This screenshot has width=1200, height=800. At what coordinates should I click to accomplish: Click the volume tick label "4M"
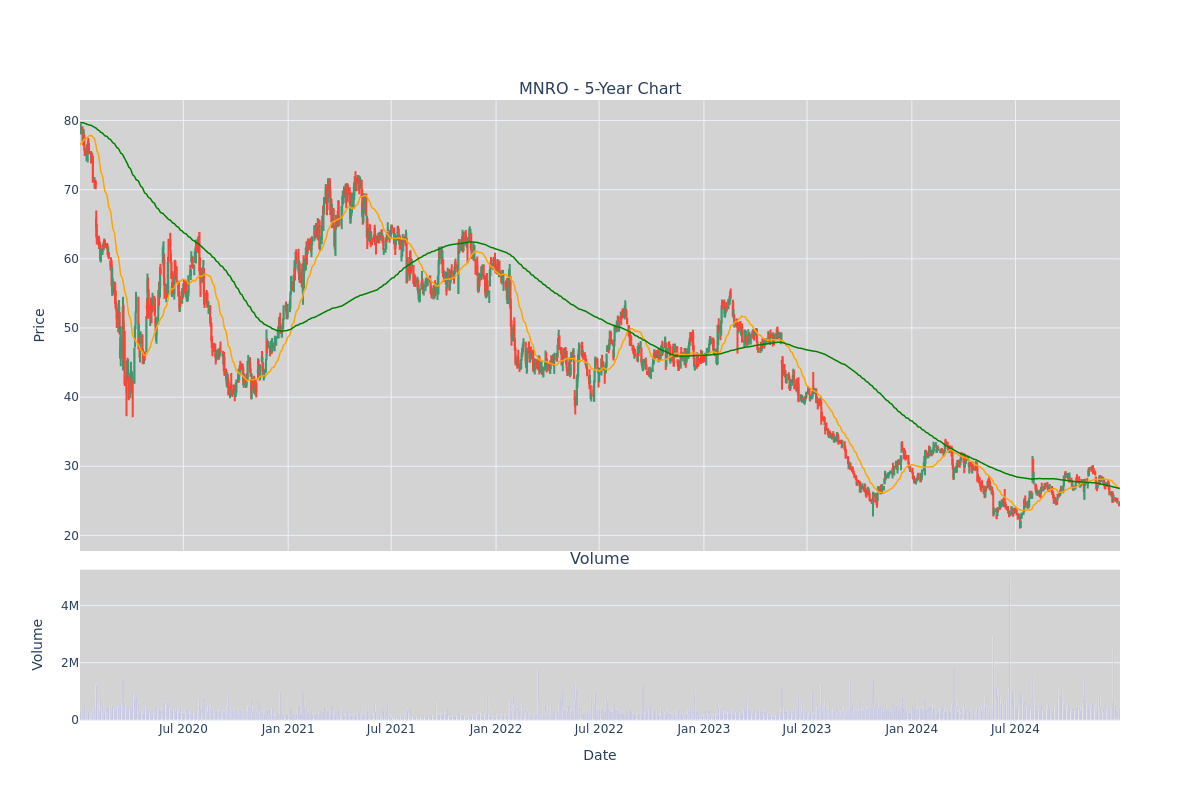[69, 605]
